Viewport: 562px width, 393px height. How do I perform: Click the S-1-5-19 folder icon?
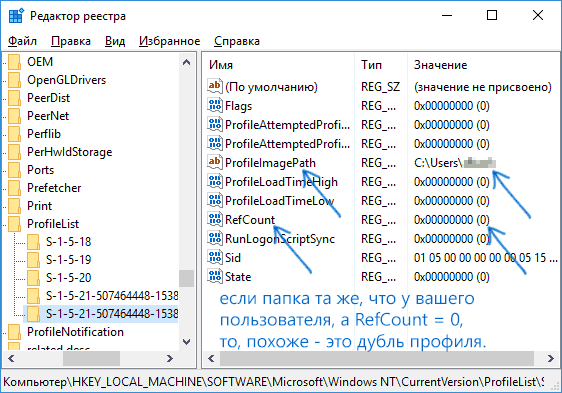click(x=33, y=260)
